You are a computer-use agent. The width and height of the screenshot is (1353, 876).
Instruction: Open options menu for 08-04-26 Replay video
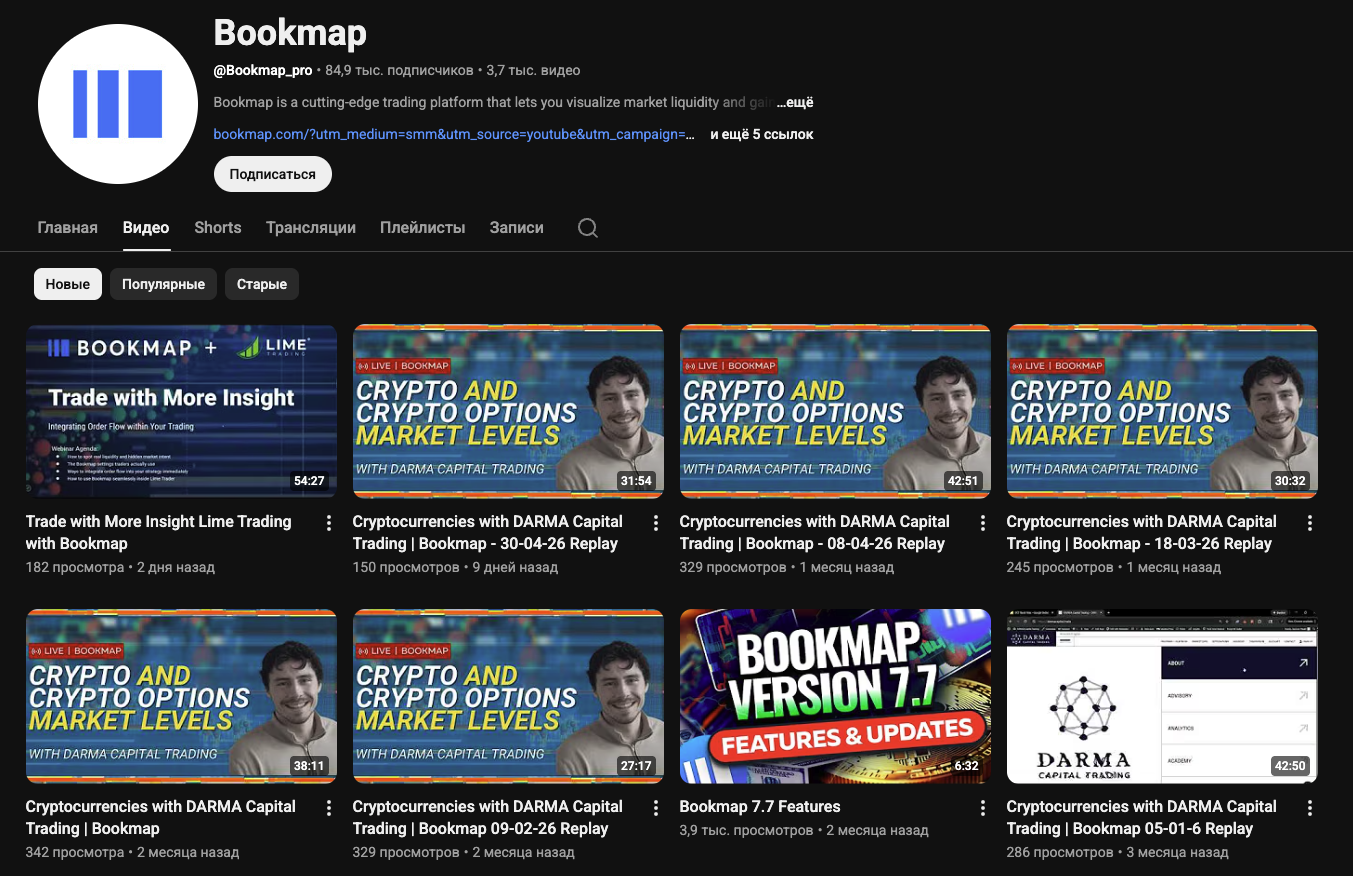[983, 523]
